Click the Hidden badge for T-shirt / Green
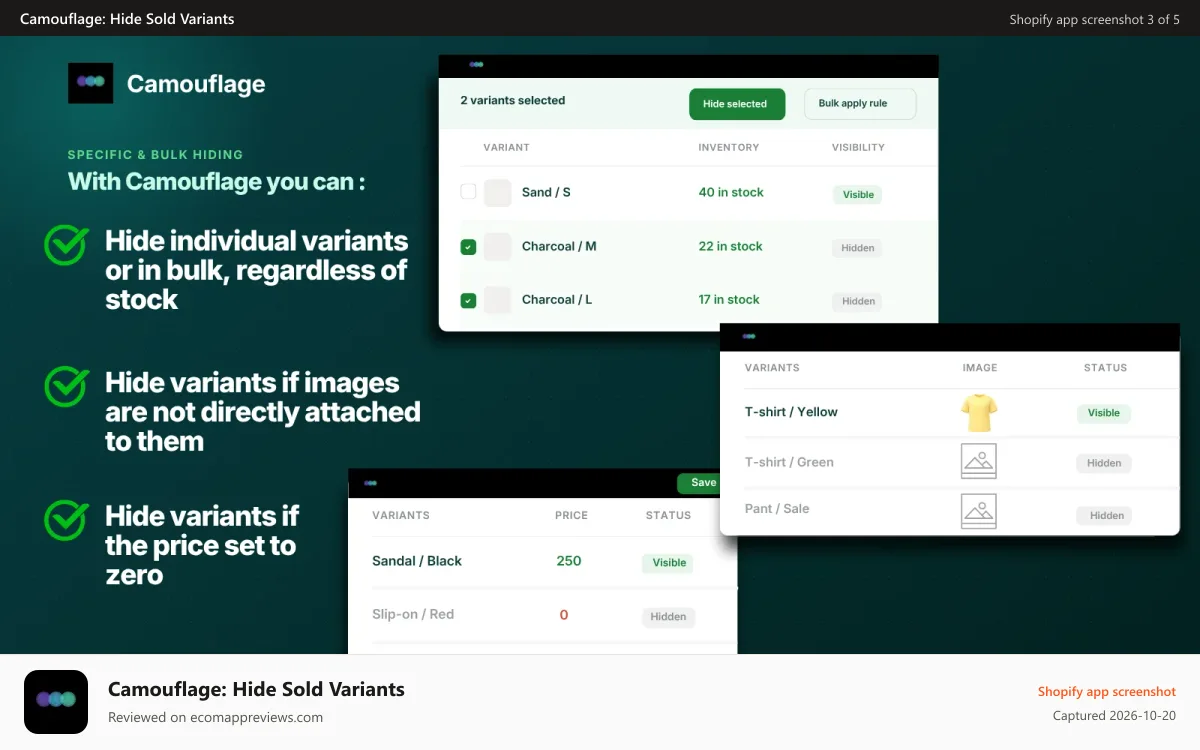The image size is (1200, 750). tap(1104, 463)
